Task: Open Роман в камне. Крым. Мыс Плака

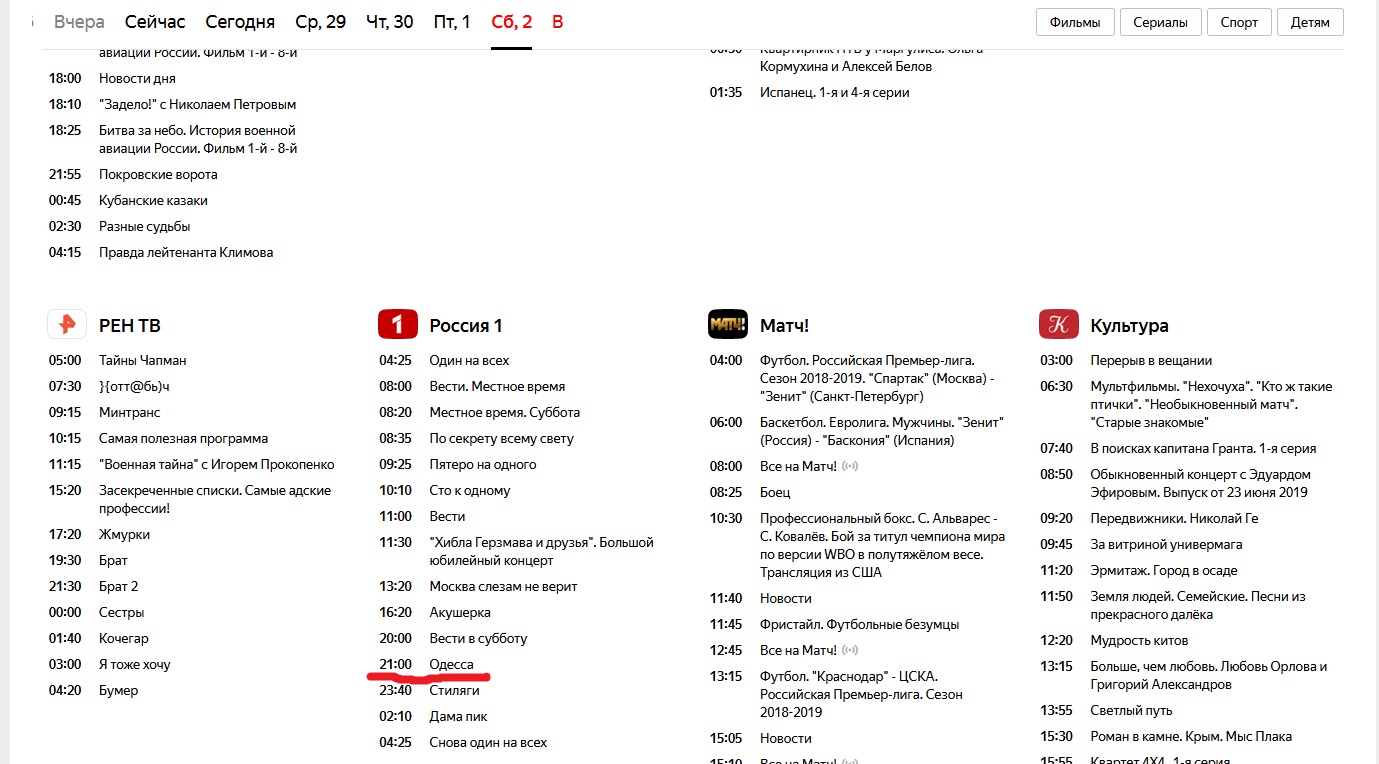Action: tap(1191, 736)
